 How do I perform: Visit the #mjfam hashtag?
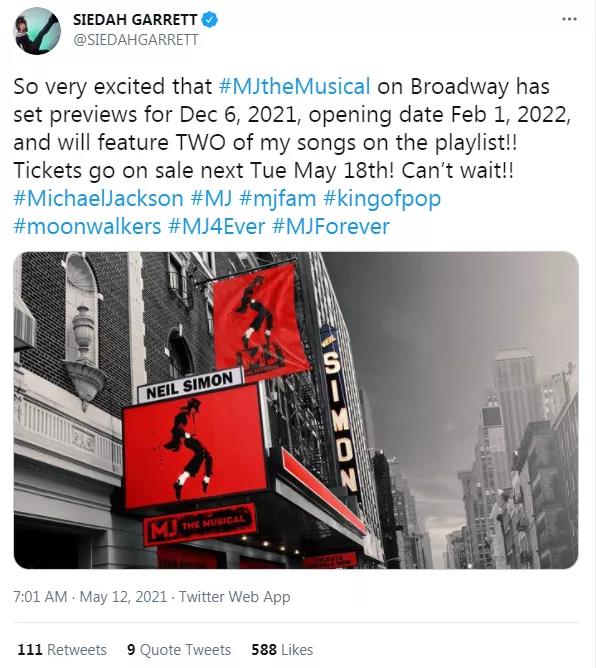click(x=278, y=199)
